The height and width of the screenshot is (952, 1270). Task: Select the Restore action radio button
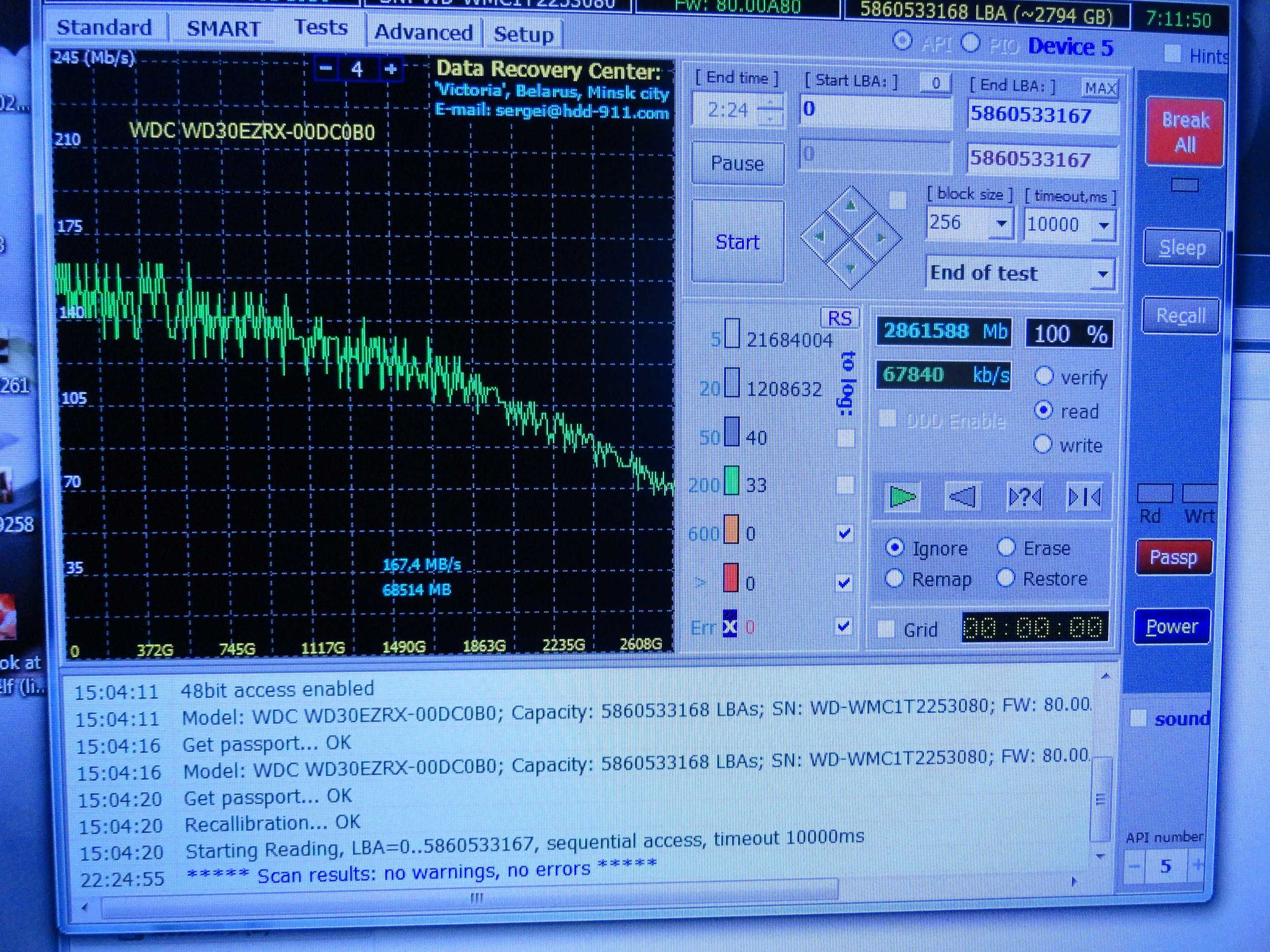1005,577
